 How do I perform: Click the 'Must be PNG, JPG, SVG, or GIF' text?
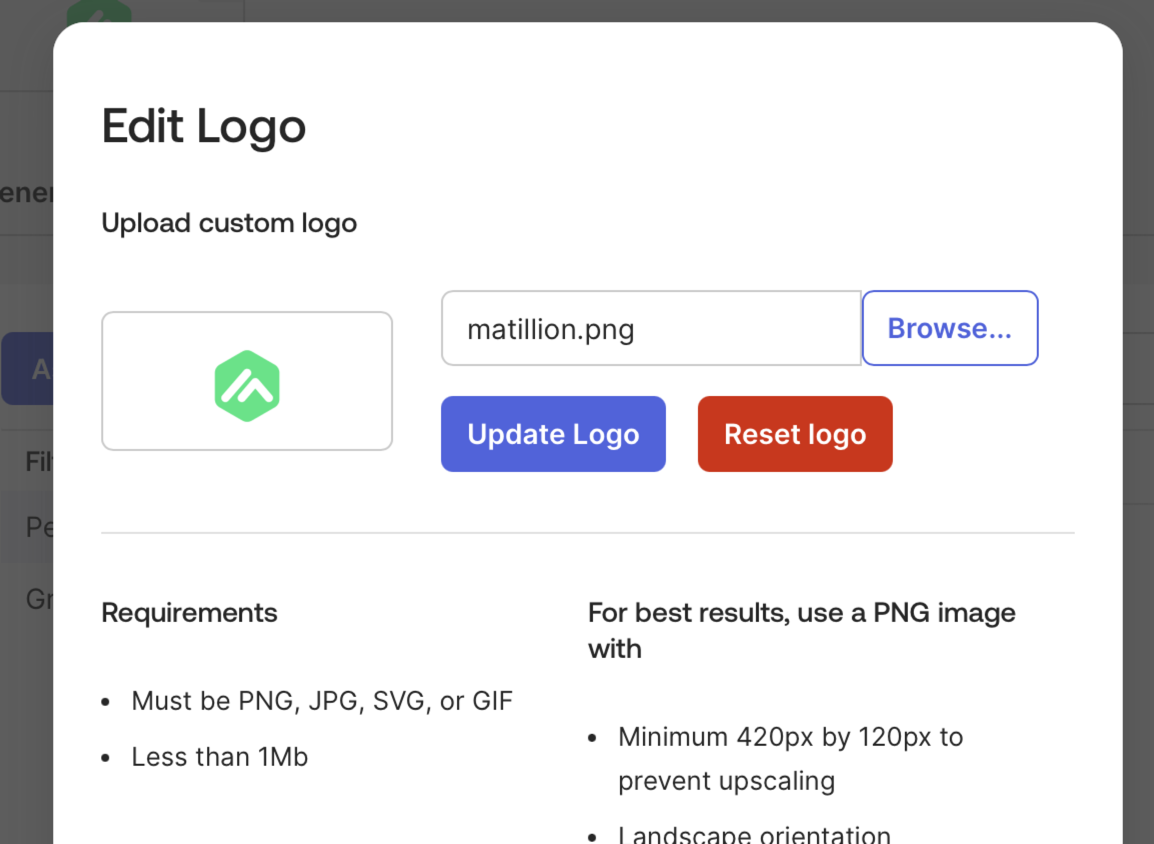(x=322, y=701)
